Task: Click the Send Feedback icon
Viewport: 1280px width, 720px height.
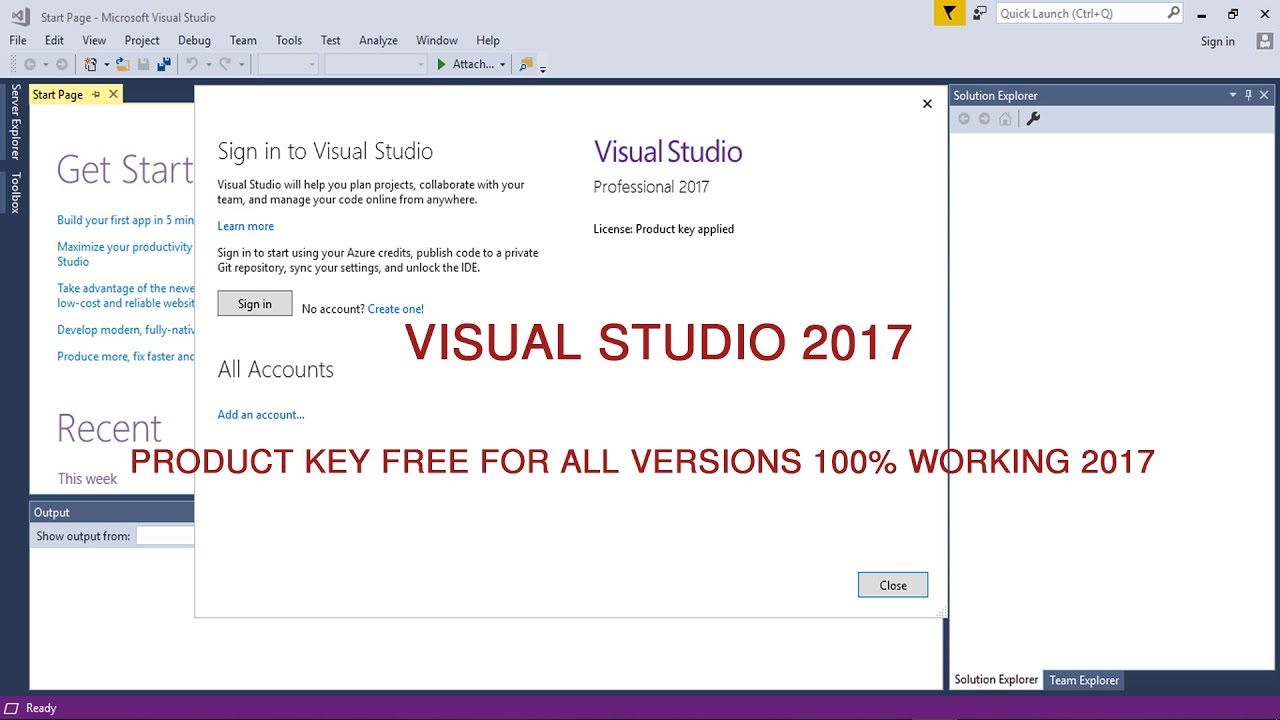Action: [980, 13]
